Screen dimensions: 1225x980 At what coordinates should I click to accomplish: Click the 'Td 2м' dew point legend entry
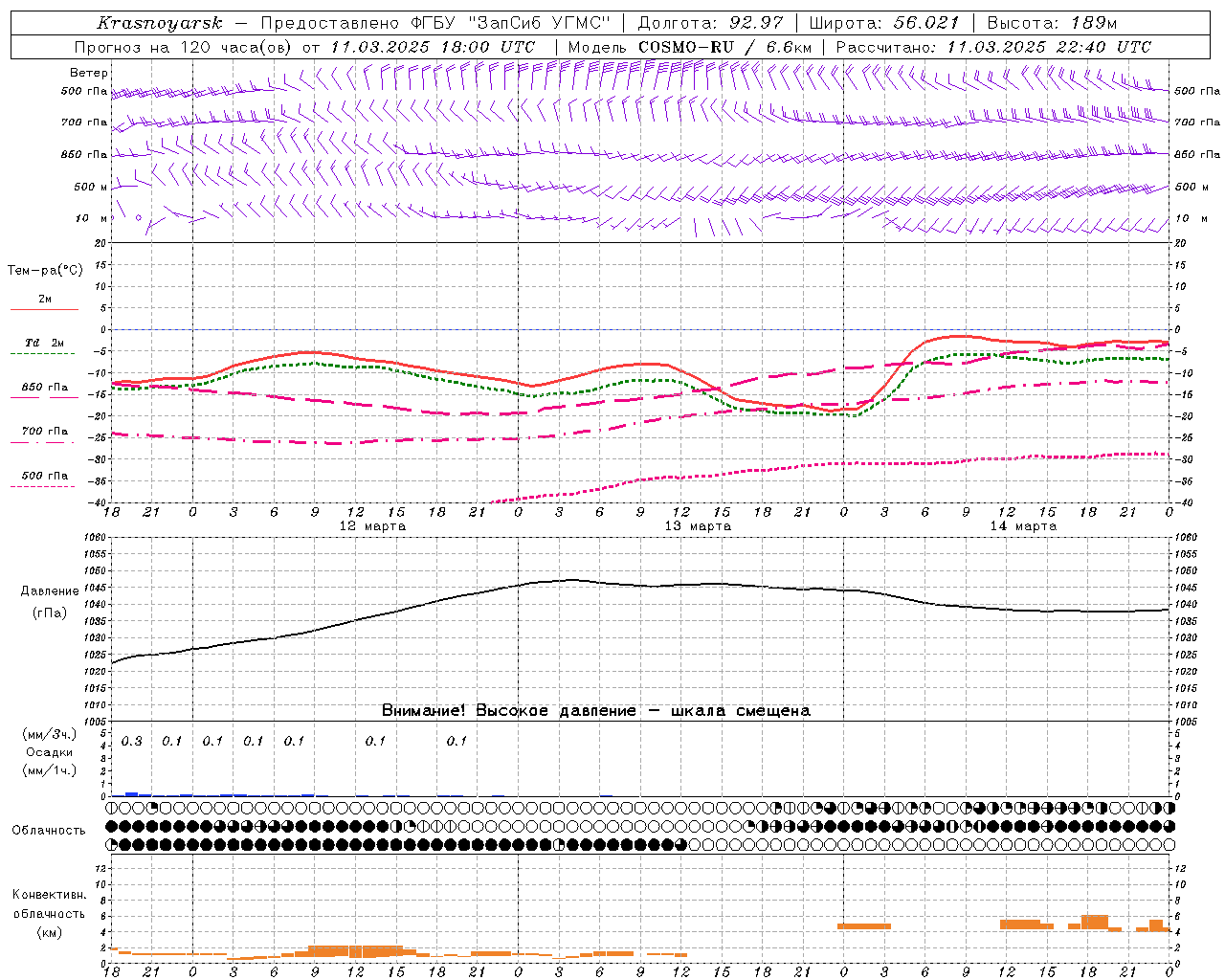pyautogui.click(x=44, y=343)
